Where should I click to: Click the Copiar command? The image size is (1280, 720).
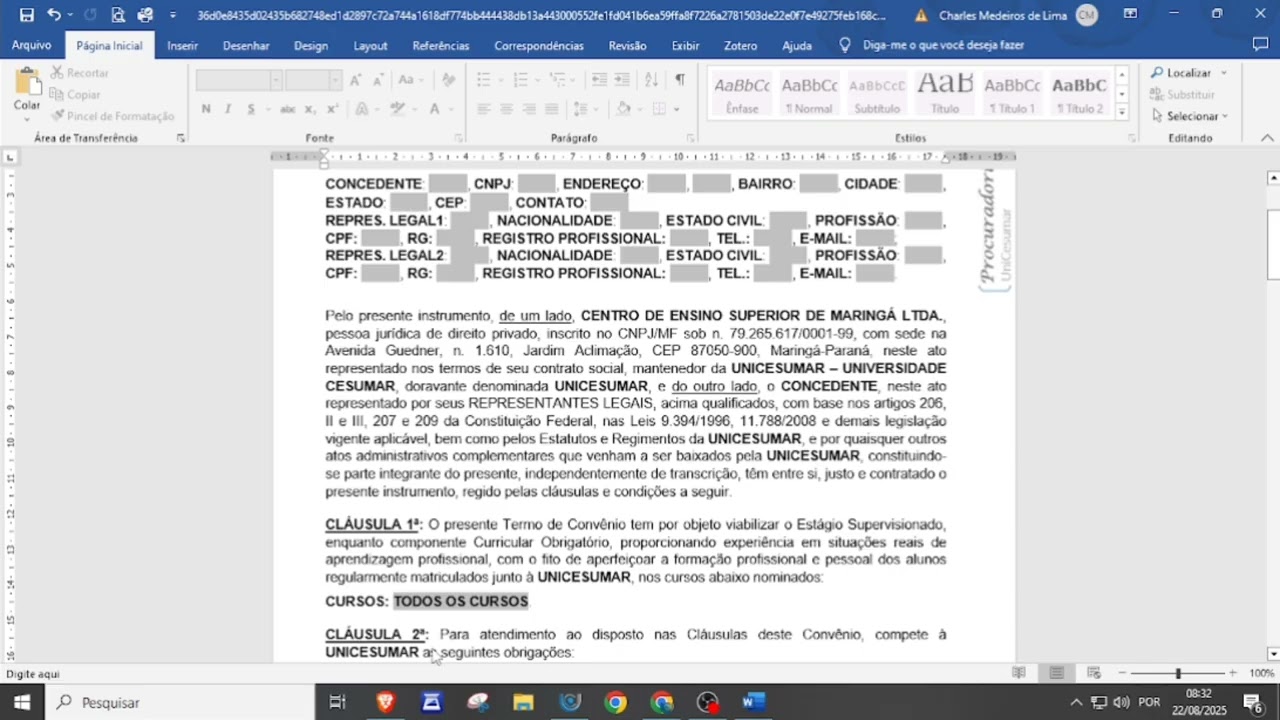(75, 94)
